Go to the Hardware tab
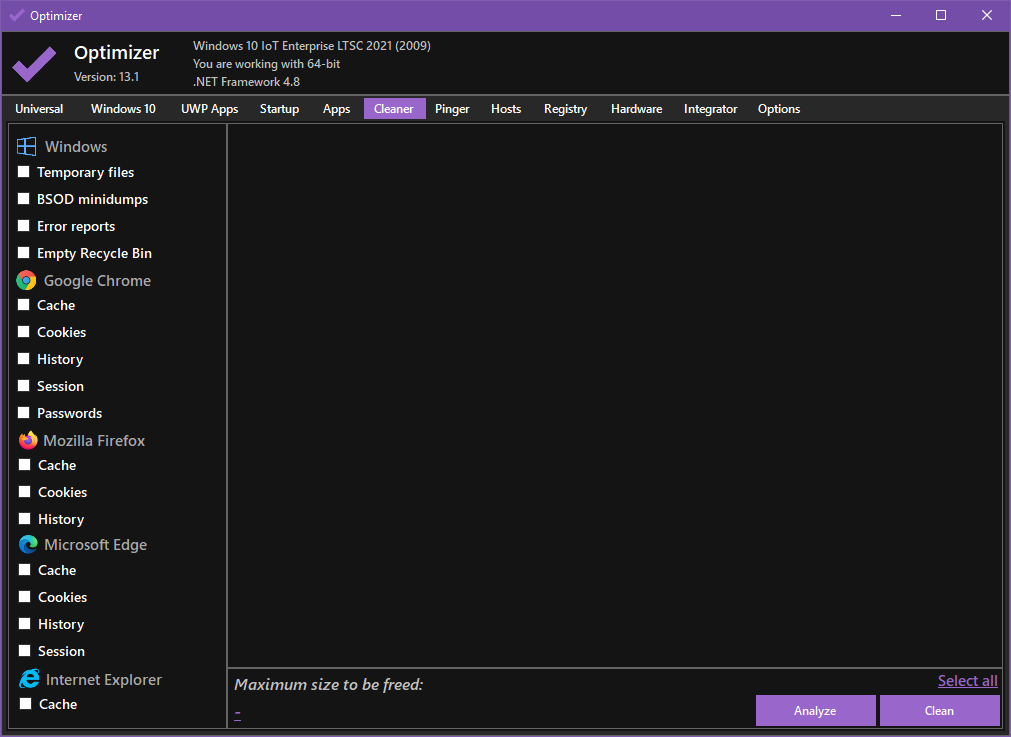The image size is (1011, 737). pyautogui.click(x=636, y=109)
